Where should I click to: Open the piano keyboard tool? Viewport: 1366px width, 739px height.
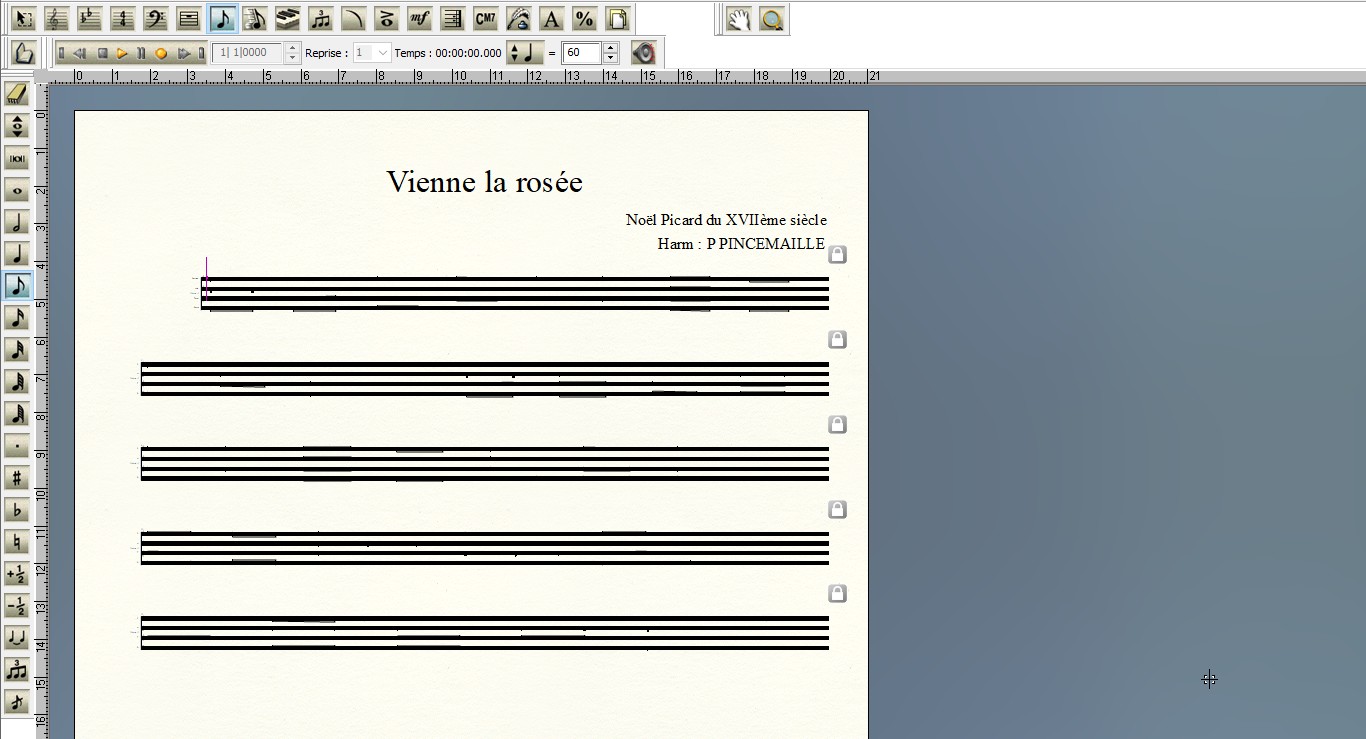(x=287, y=18)
